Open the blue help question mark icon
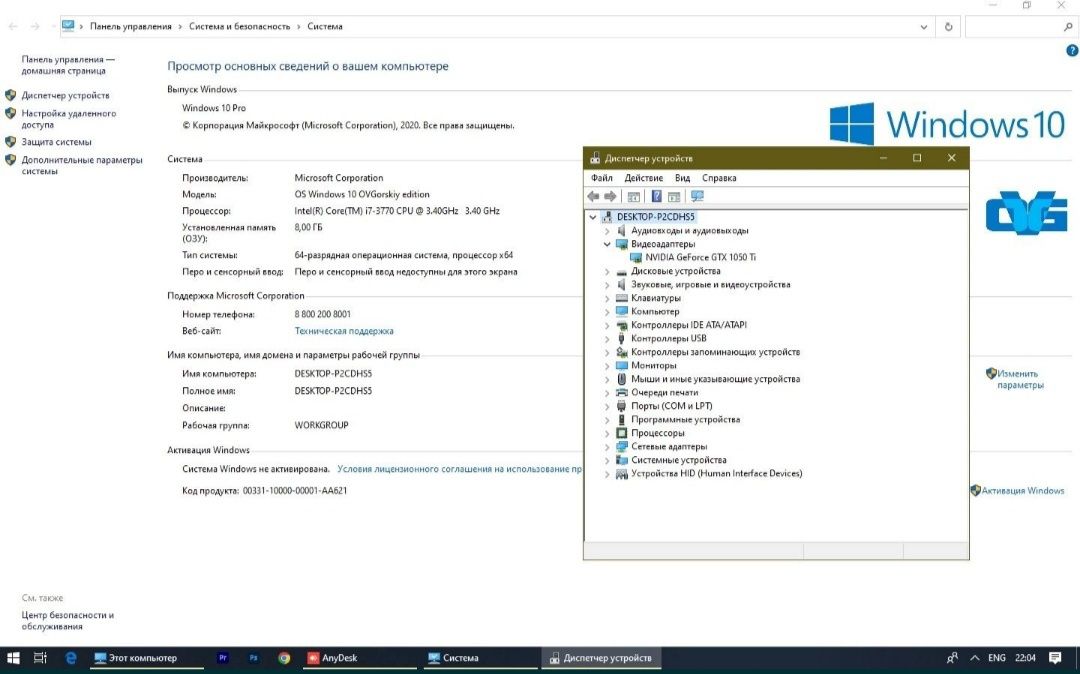The width and height of the screenshot is (1080, 674). tap(1072, 50)
